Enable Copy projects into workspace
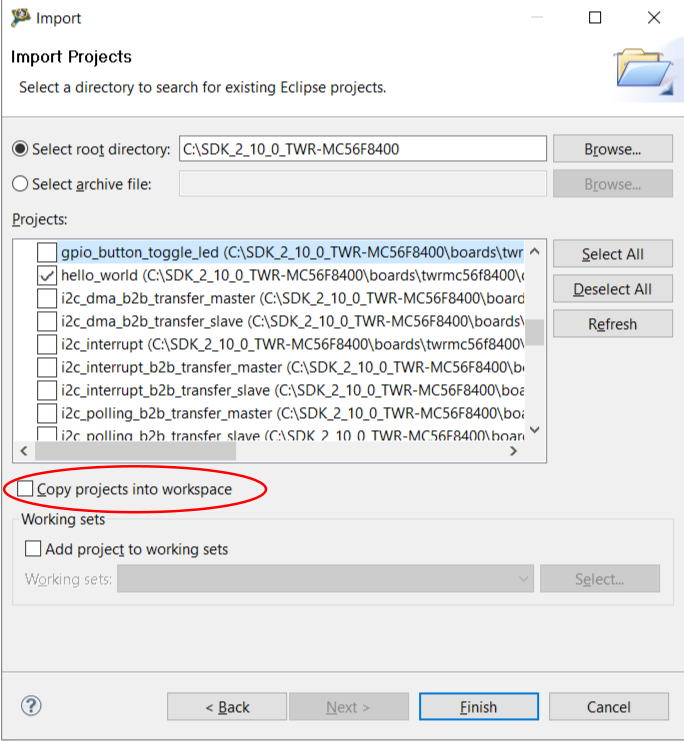 pyautogui.click(x=25, y=488)
